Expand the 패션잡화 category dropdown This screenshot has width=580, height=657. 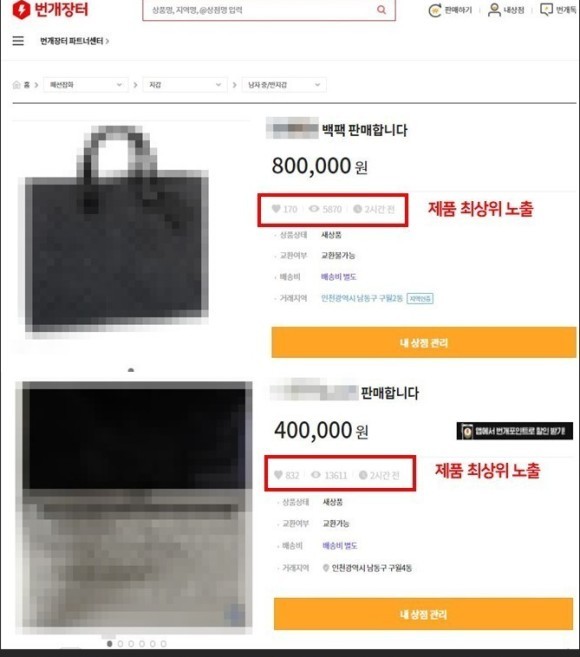pyautogui.click(x=86, y=85)
